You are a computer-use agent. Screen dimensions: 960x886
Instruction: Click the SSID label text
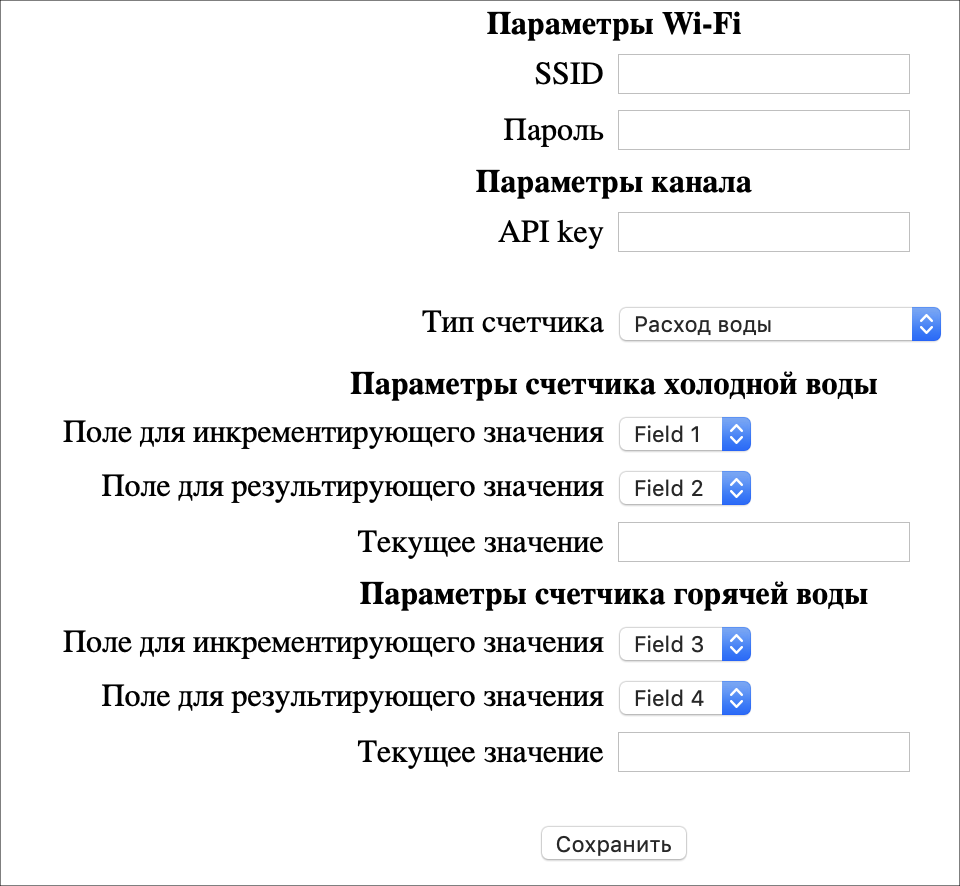coord(569,75)
